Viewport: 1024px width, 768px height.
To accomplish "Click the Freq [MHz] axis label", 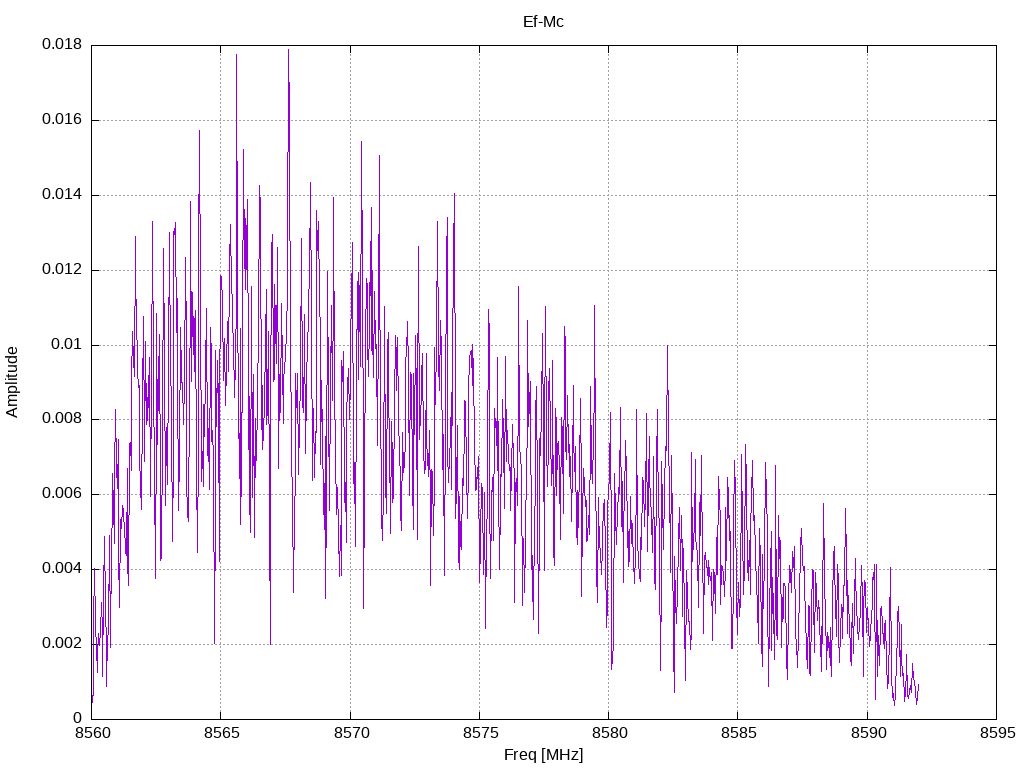I will [543, 755].
